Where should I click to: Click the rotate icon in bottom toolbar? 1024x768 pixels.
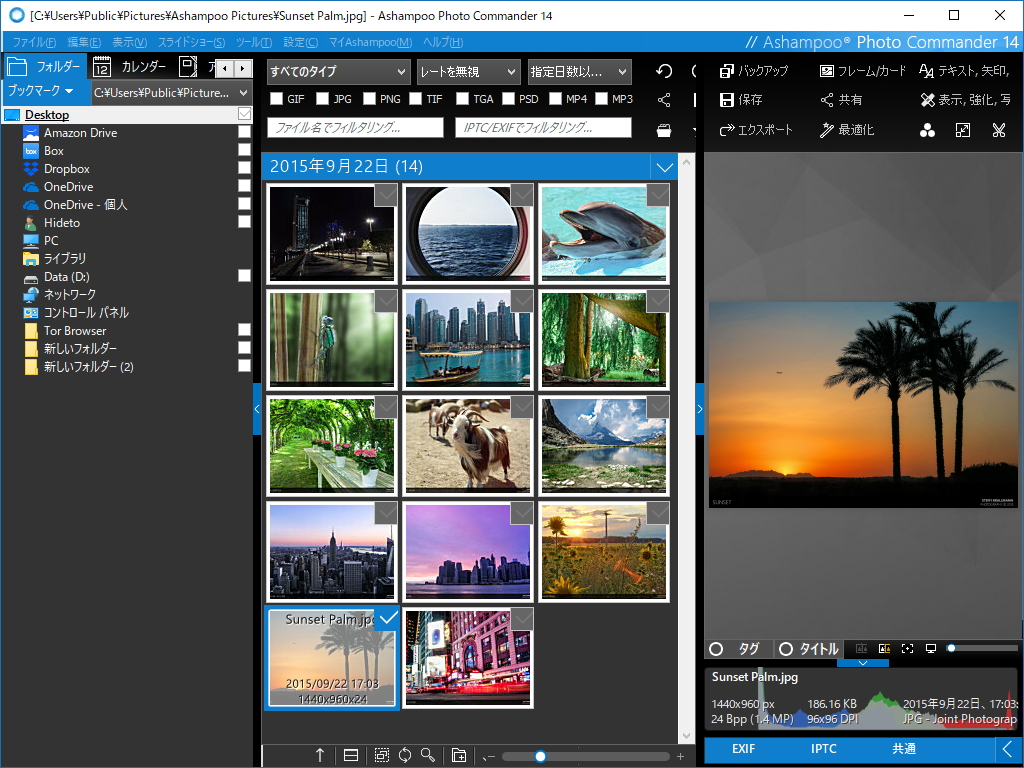point(406,755)
